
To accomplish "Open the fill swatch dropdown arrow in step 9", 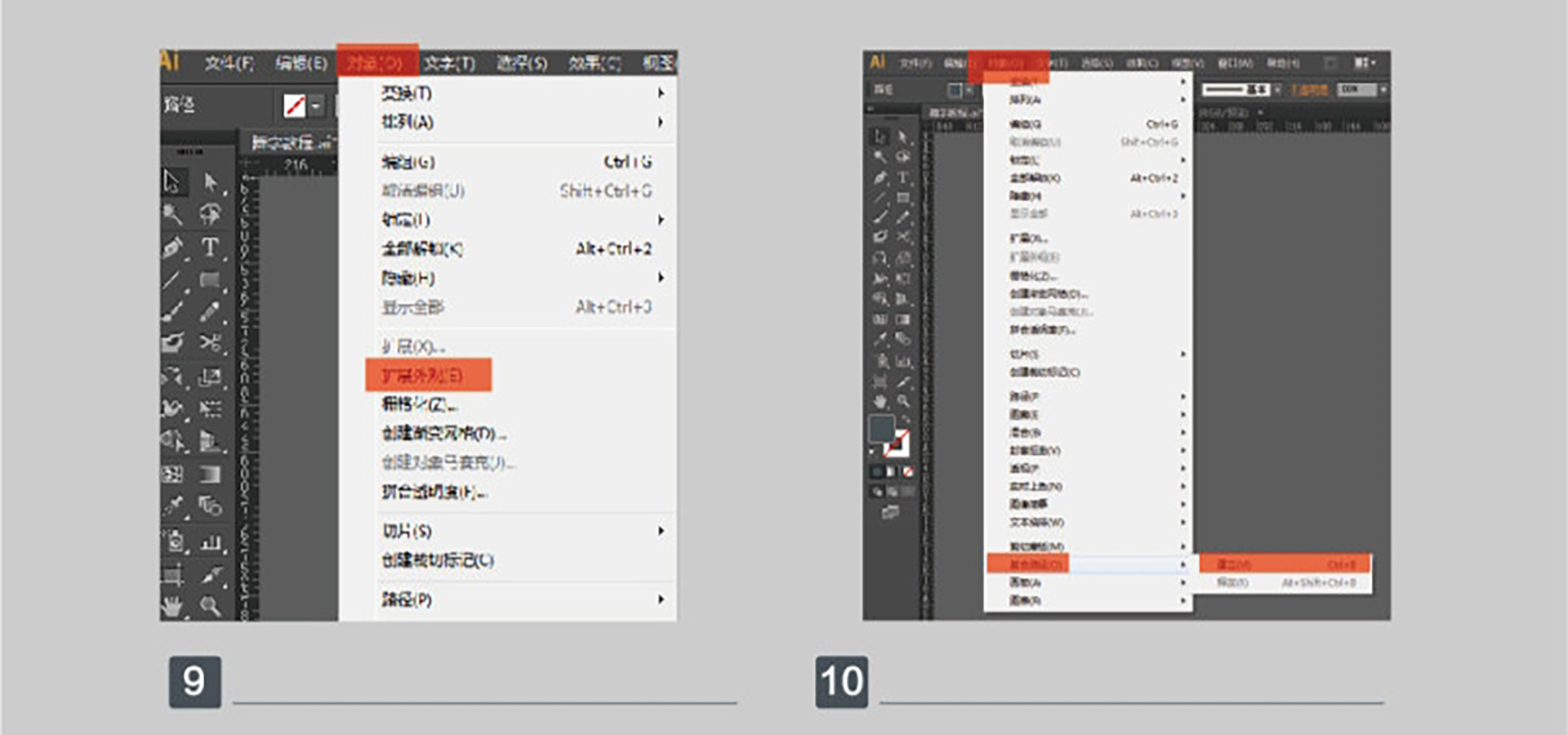I will pyautogui.click(x=315, y=105).
